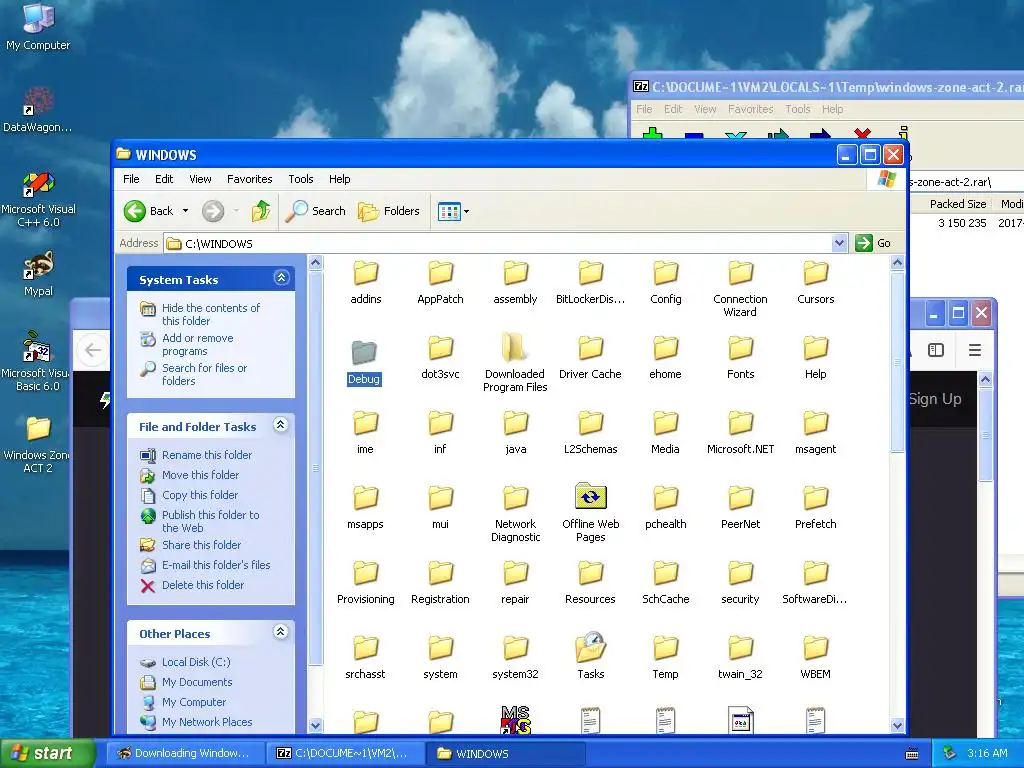Select the WBEM folder icon
The width and height of the screenshot is (1024, 768).
point(816,648)
